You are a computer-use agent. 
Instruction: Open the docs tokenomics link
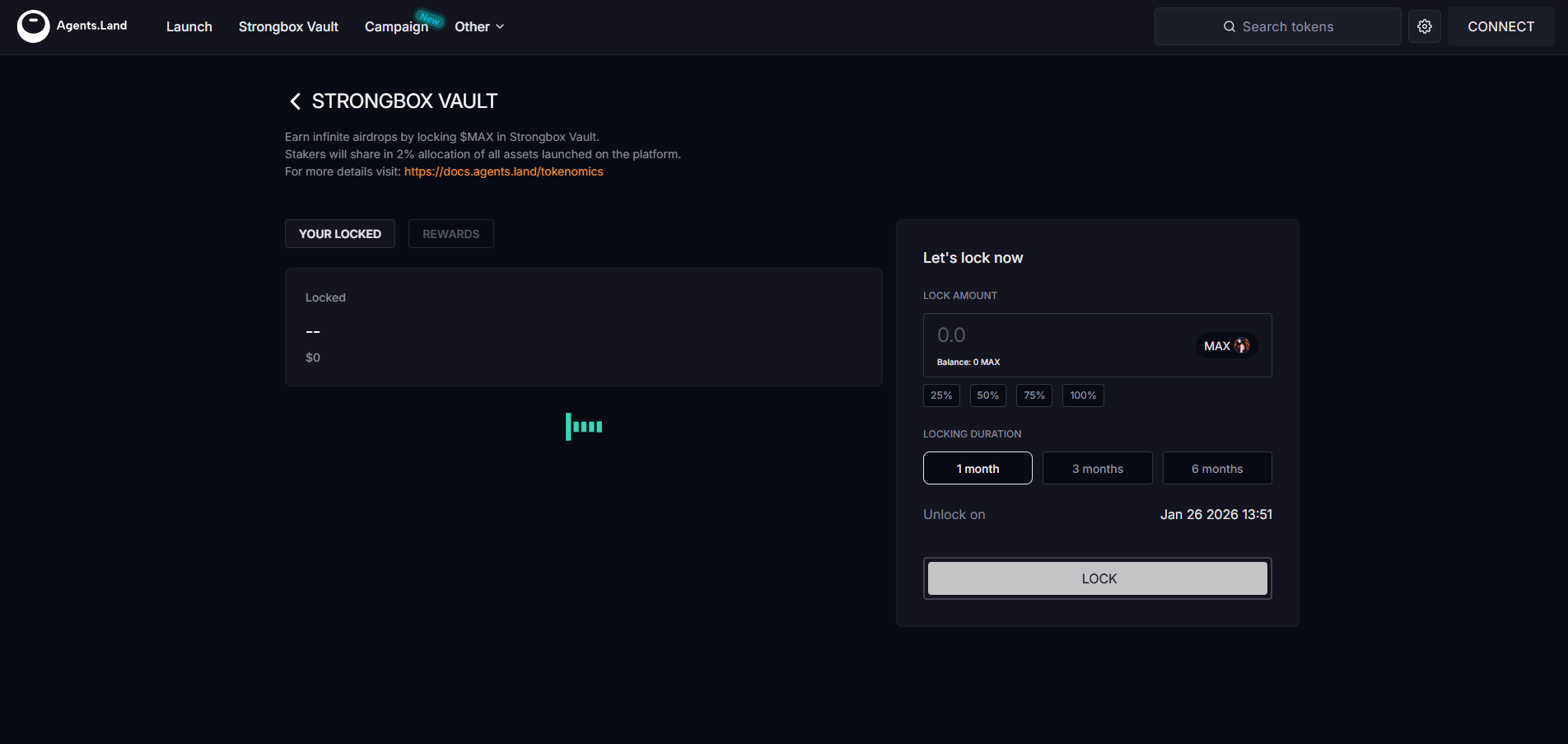coord(503,171)
